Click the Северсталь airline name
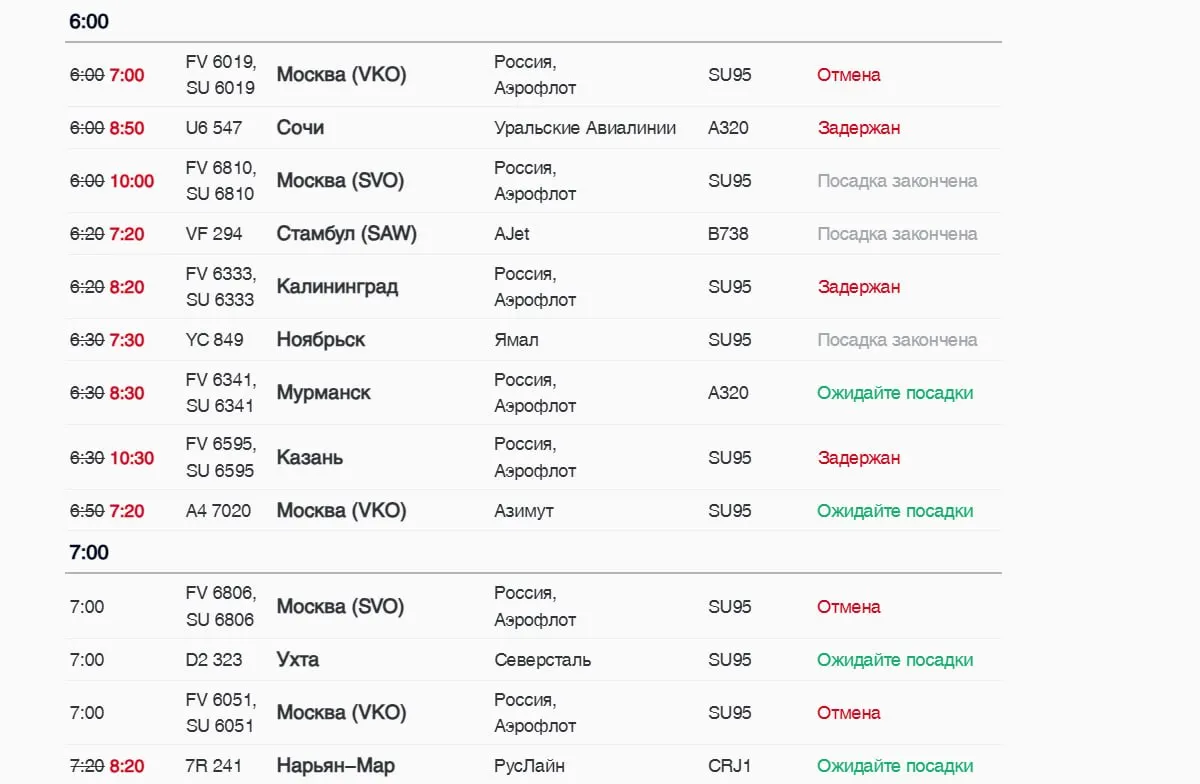 tap(543, 660)
